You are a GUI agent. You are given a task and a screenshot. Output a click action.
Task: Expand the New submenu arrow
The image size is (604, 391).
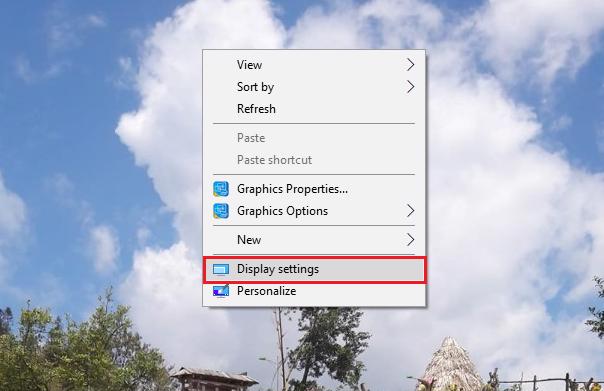(410, 240)
